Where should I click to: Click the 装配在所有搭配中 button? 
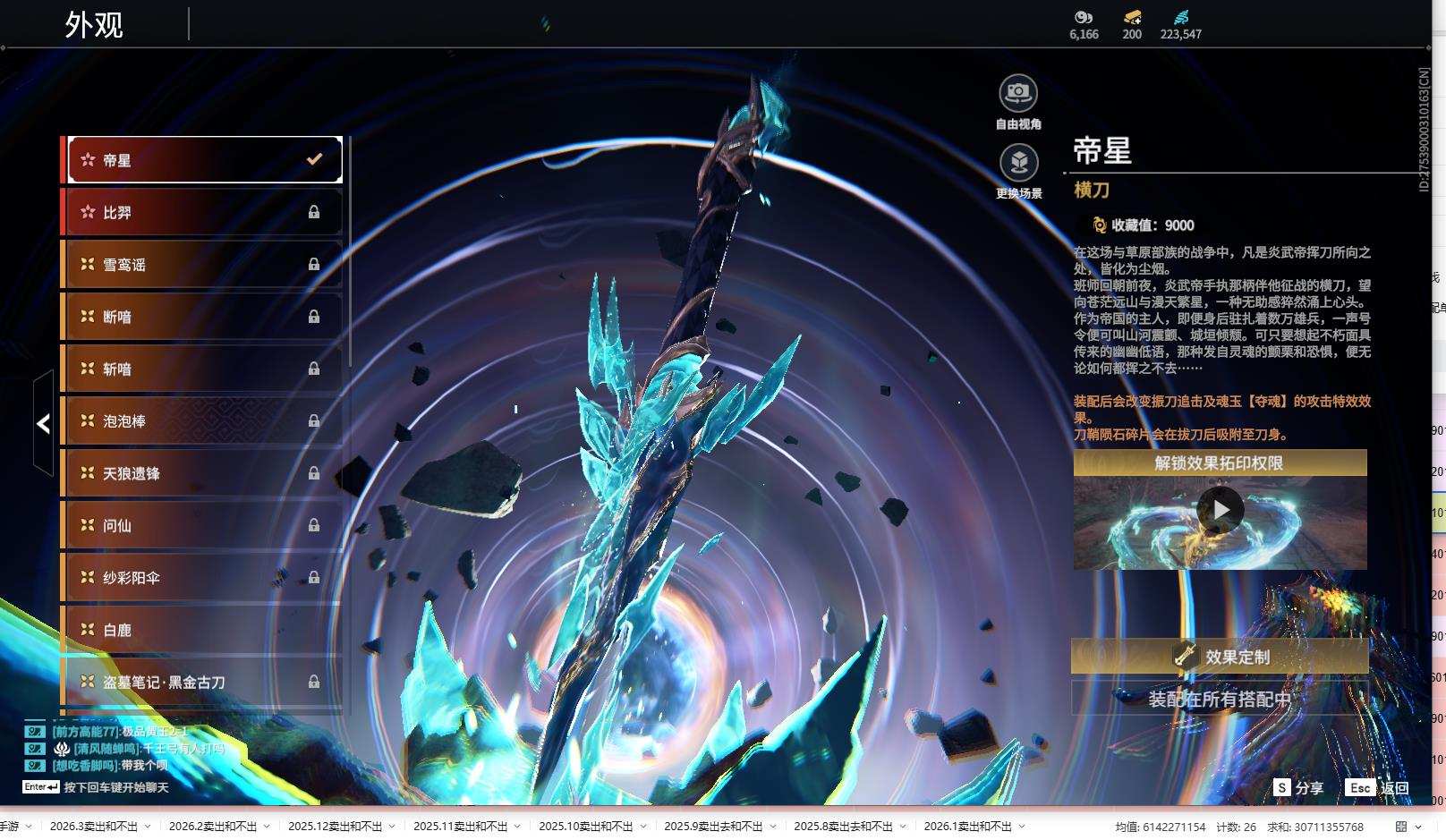(1220, 699)
